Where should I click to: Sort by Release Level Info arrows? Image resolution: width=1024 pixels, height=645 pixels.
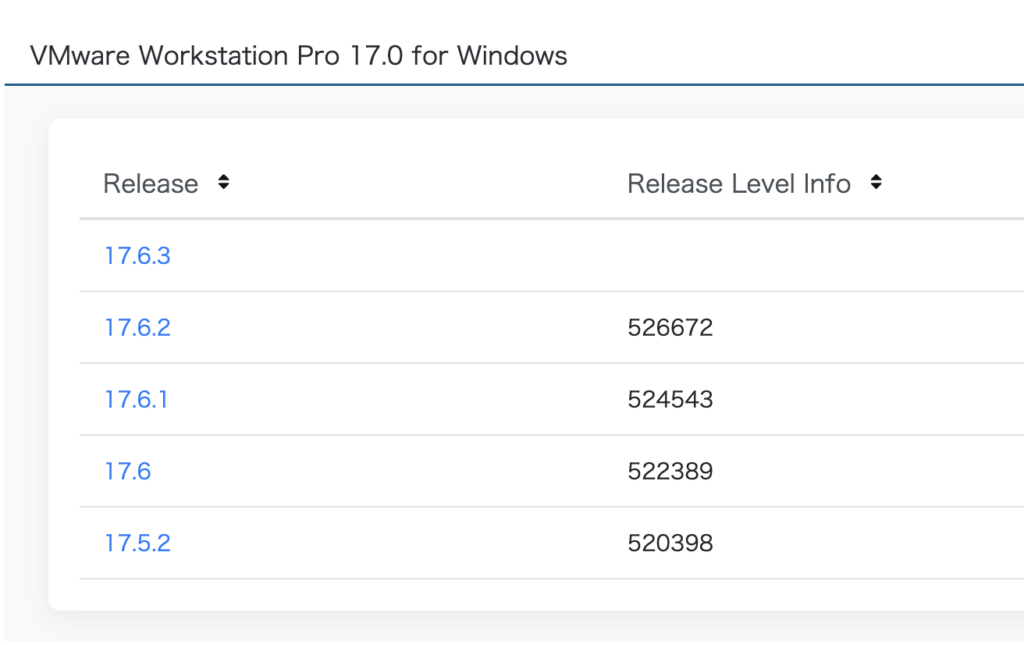[876, 182]
